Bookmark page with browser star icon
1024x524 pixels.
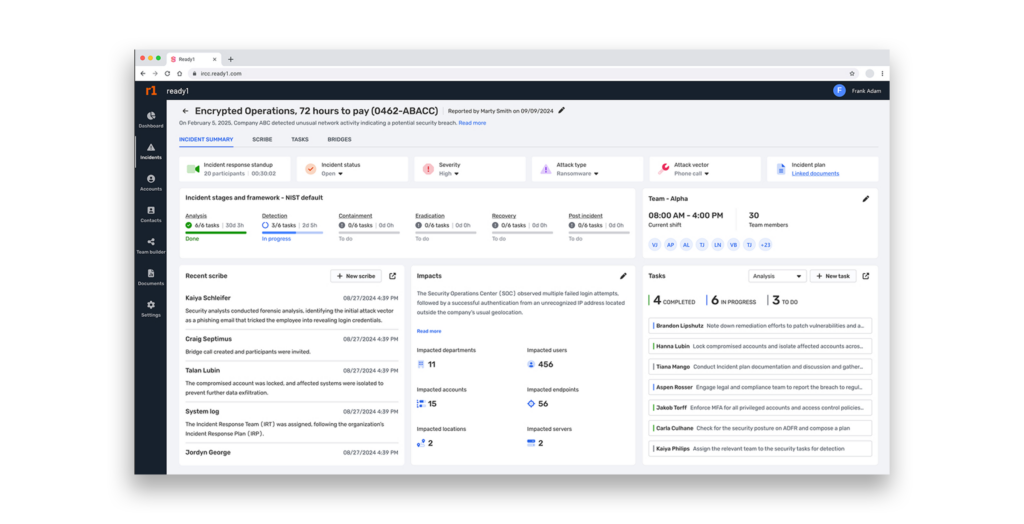852,74
